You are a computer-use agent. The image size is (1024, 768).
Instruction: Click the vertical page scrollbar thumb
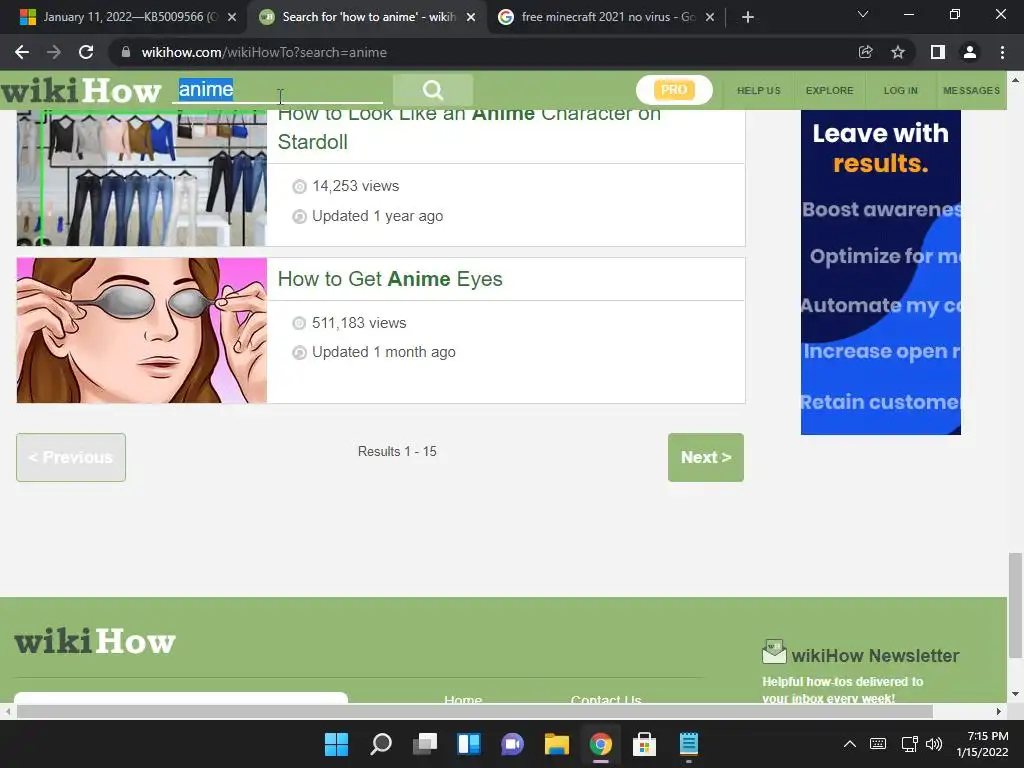tap(1014, 605)
